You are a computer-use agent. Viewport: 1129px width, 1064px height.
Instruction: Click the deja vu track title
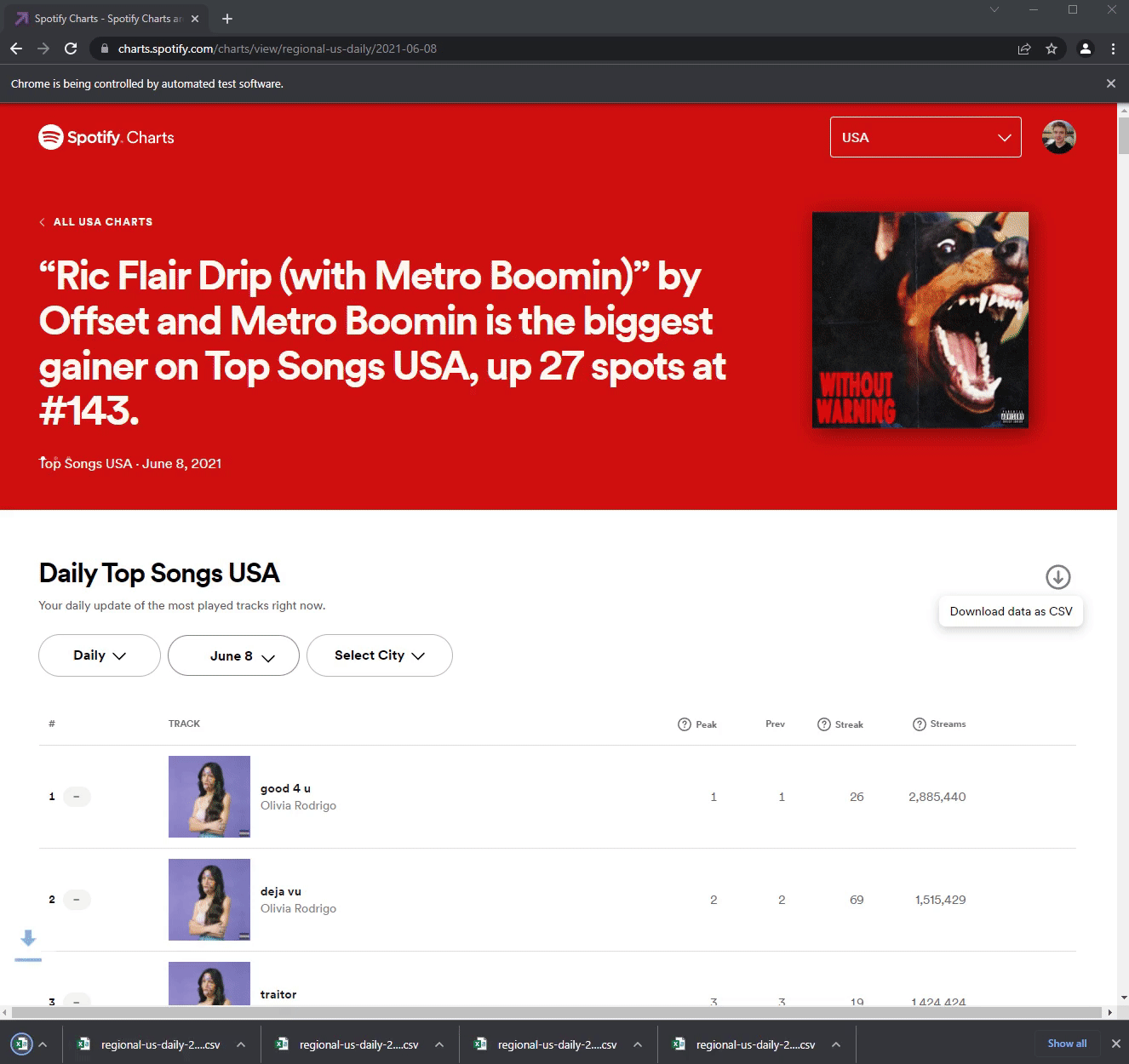click(x=281, y=891)
